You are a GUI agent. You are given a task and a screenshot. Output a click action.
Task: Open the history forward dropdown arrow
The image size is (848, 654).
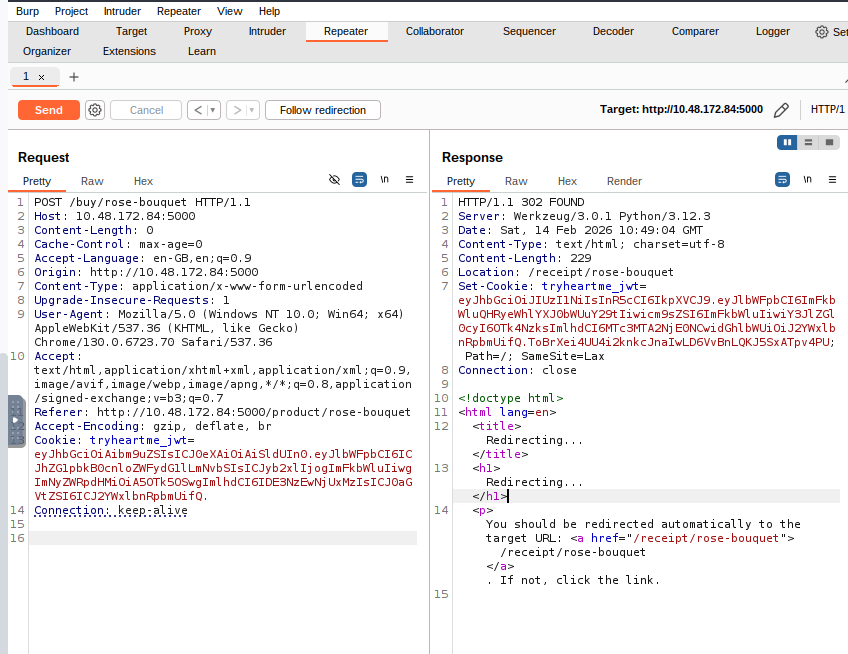(x=252, y=110)
